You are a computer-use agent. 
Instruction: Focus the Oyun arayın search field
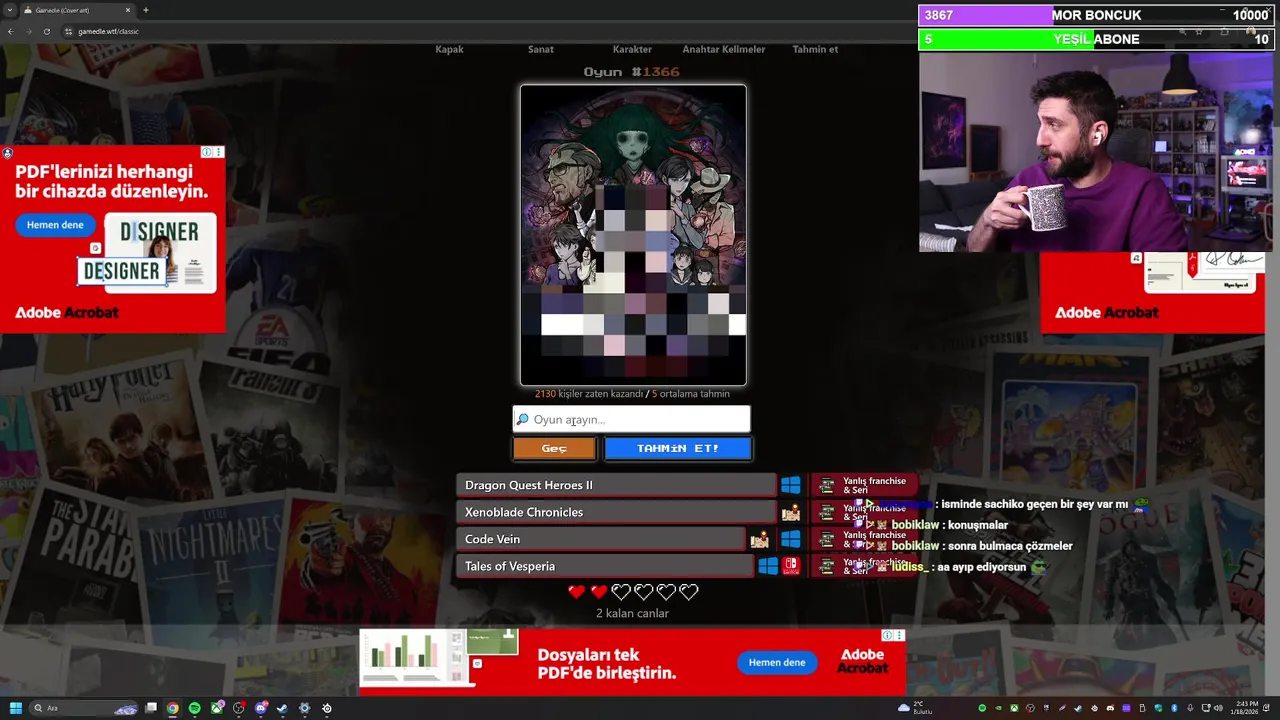pos(632,419)
